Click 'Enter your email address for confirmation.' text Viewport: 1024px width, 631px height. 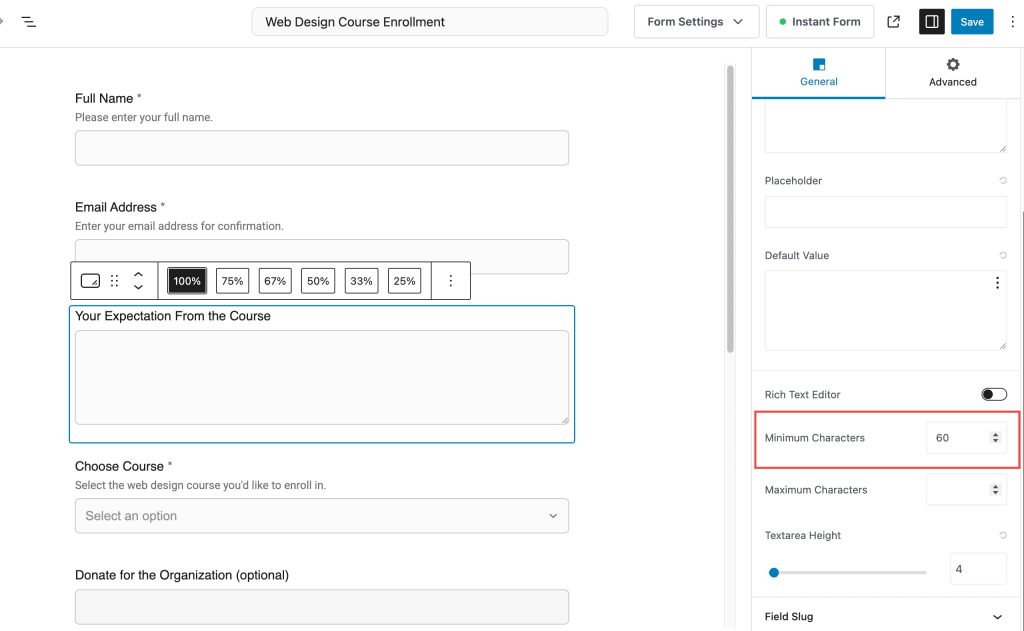click(179, 226)
